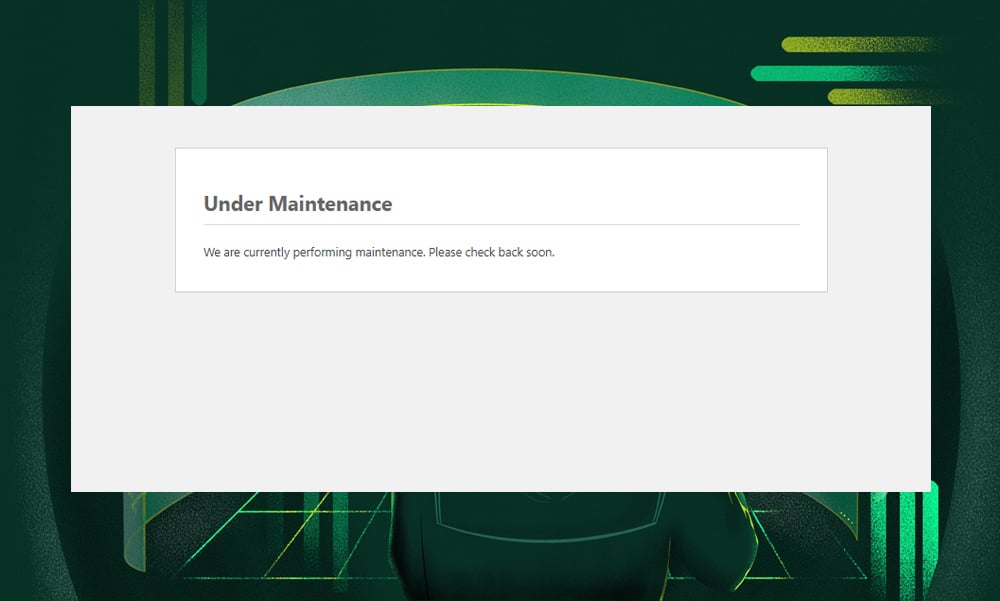The width and height of the screenshot is (1000, 601).
Task: Click the Under Maintenance heading text
Action: point(297,203)
